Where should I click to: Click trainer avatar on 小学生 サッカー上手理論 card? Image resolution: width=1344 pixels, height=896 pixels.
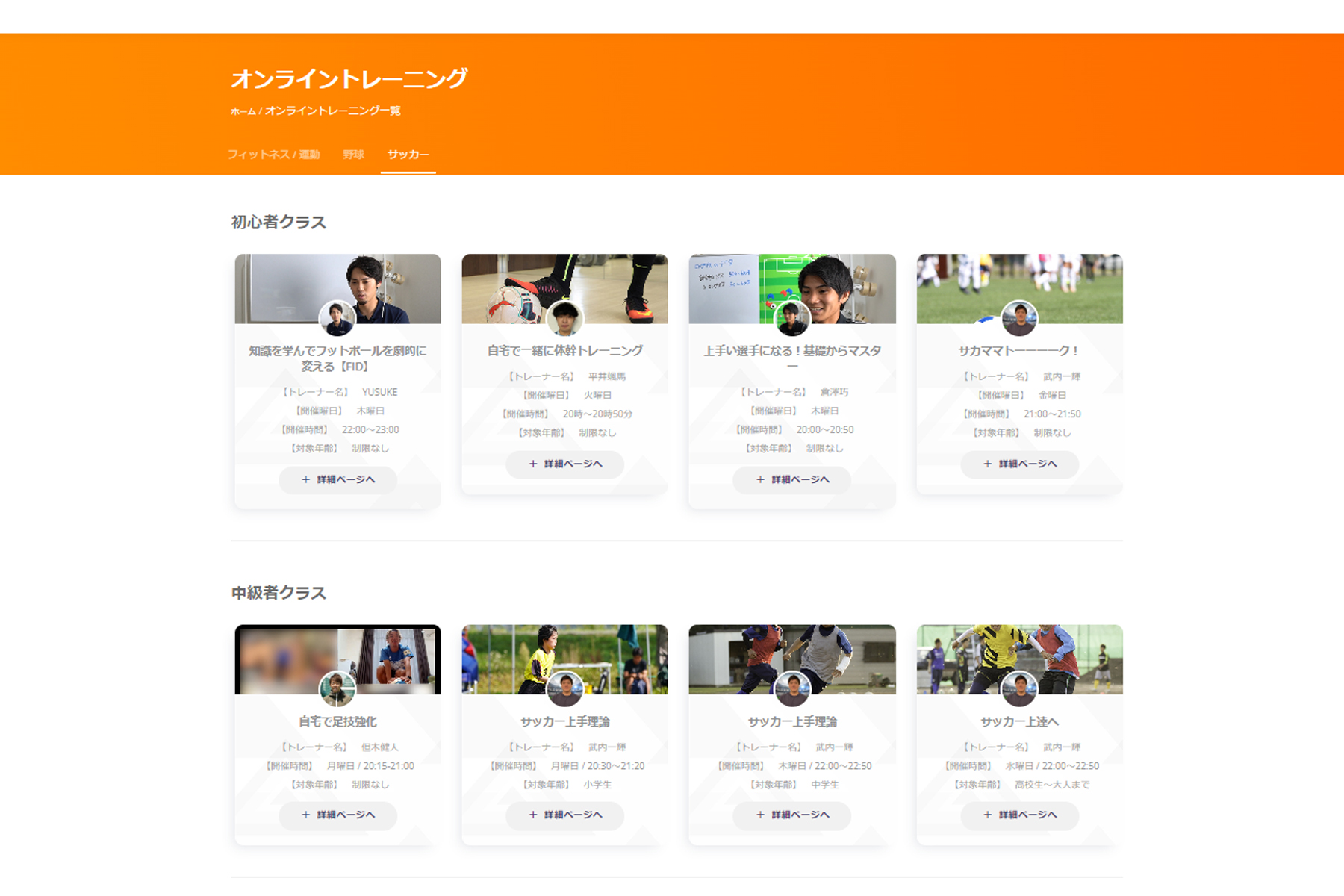[564, 688]
